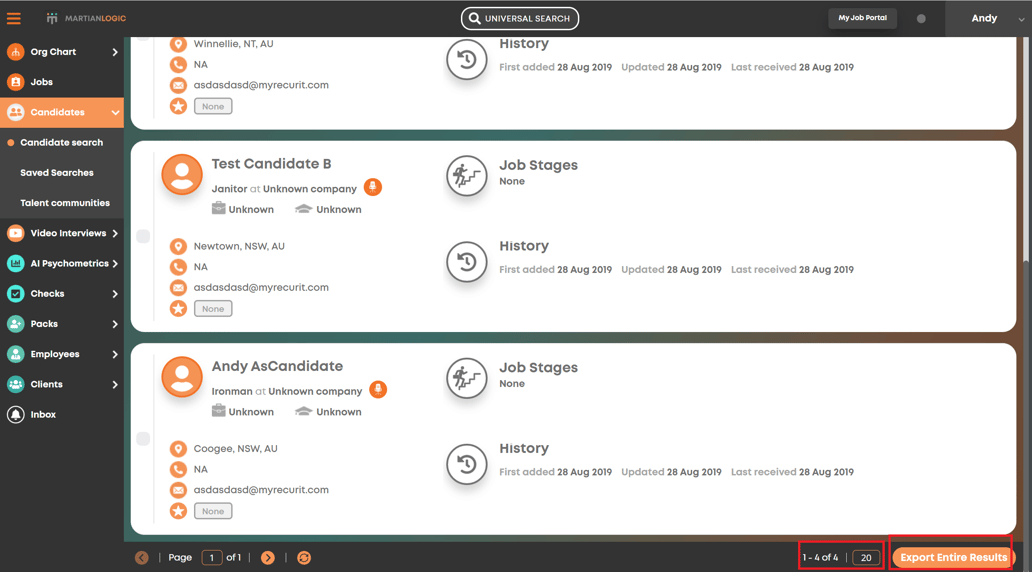The image size is (1032, 572).
Task: Click the Employees icon
Action: [16, 354]
